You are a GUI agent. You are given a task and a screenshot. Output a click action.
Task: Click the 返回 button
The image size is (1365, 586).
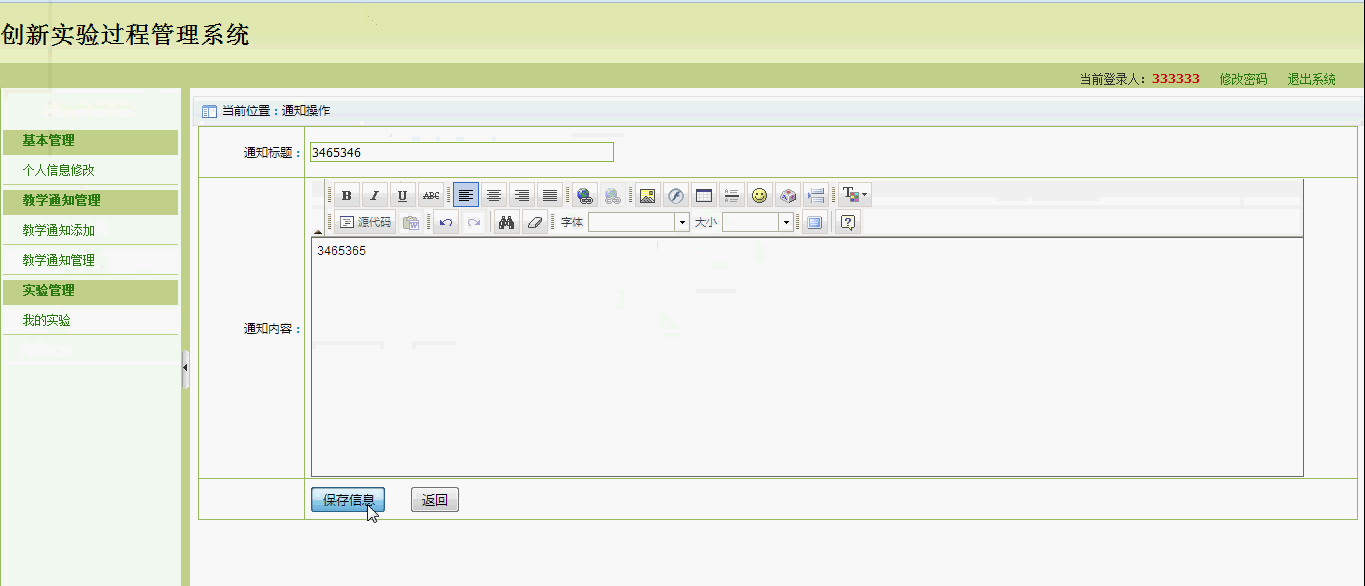435,500
